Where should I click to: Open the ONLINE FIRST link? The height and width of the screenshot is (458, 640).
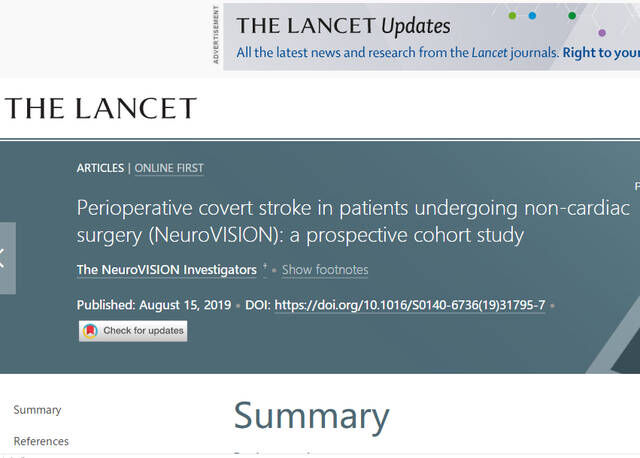pos(168,168)
